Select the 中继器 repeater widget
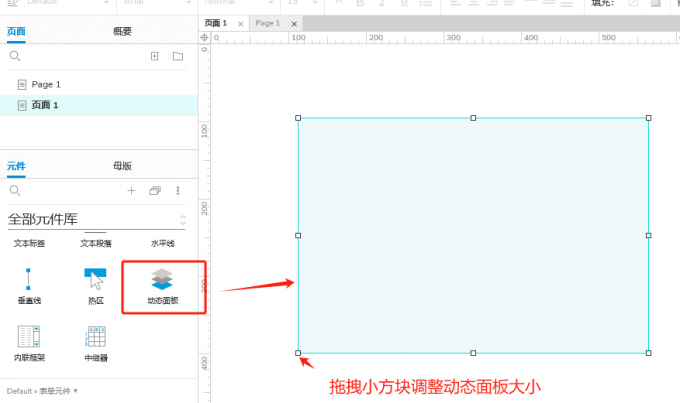Image resolution: width=680 pixels, height=403 pixels. pos(96,343)
